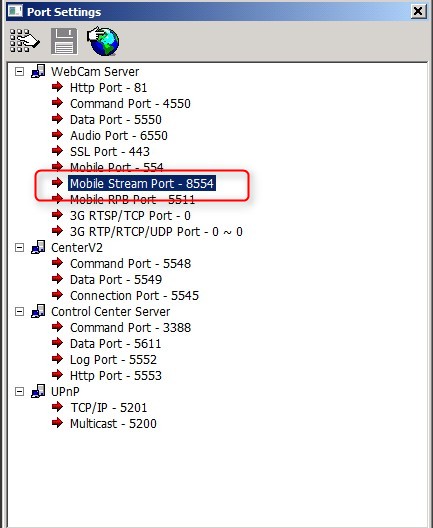Select UPnP network icon

(38, 391)
